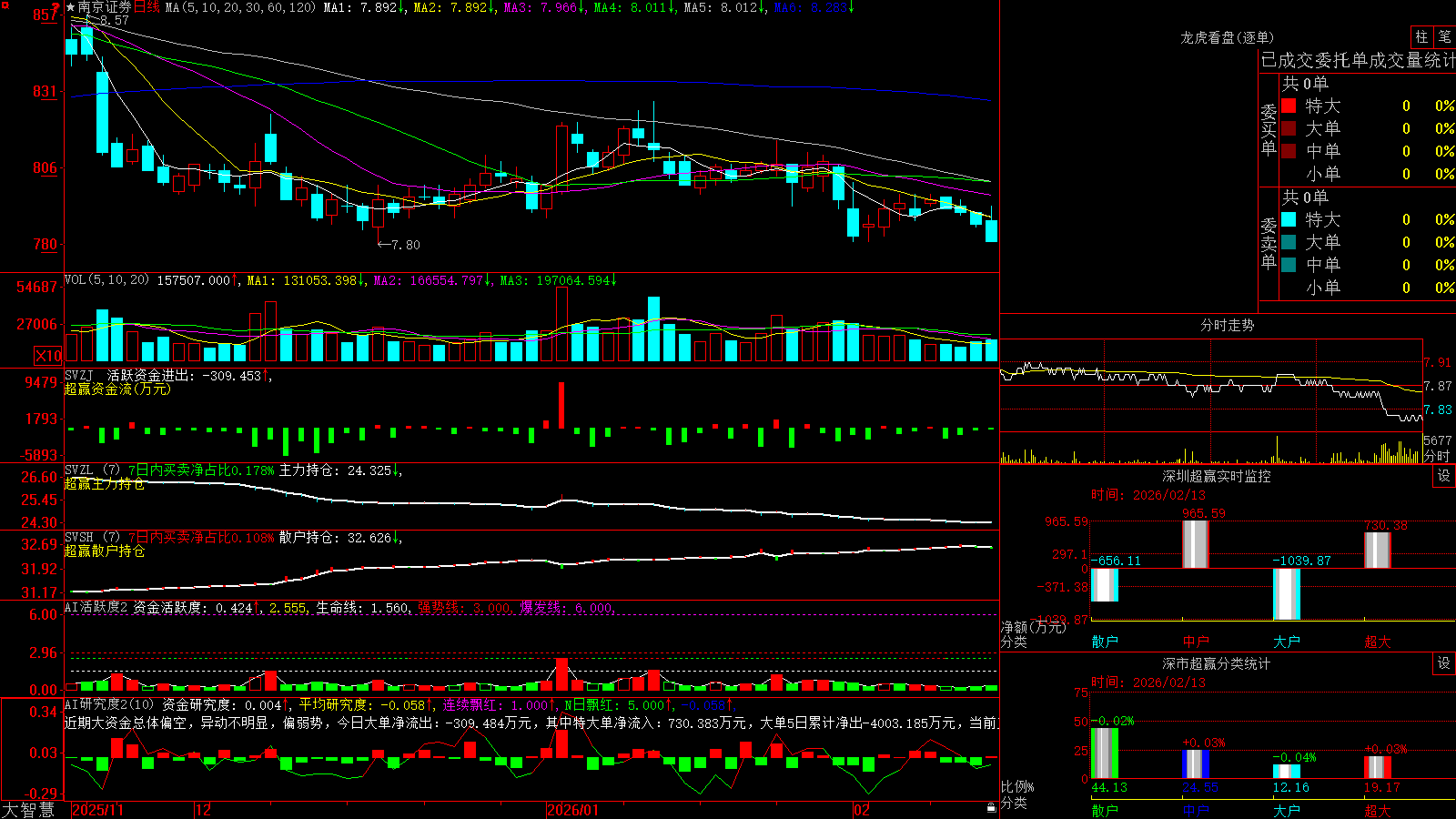Viewport: 1456px width, 819px height.
Task: Click the 分时走势 panel title
Action: tap(1227, 325)
